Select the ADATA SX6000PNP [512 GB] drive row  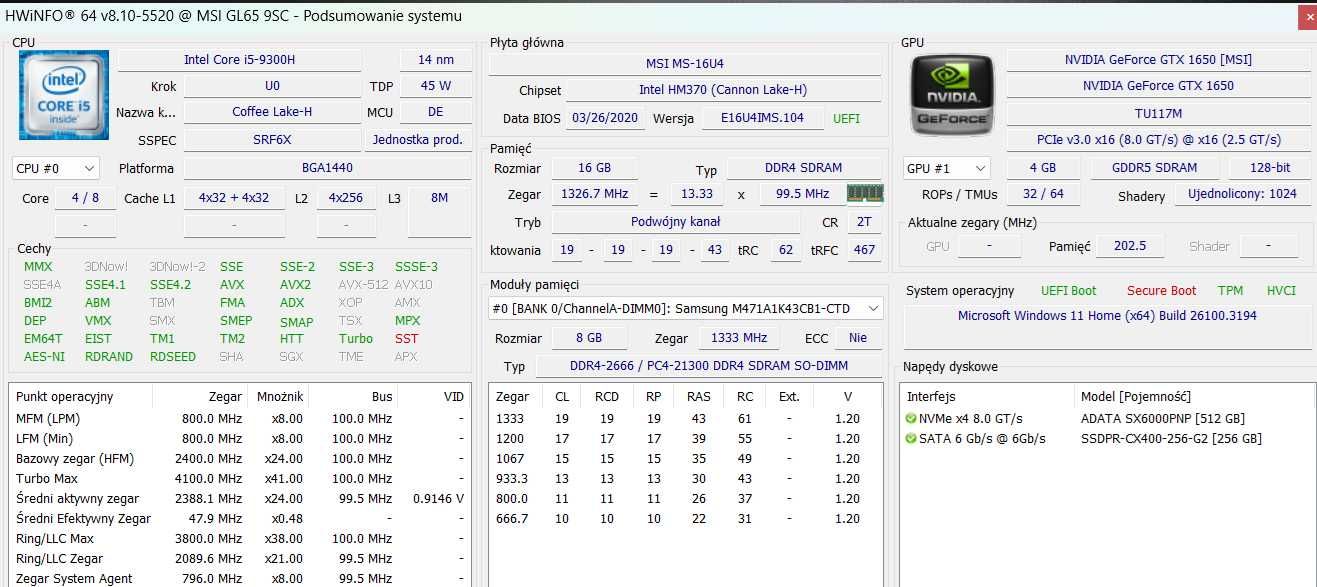tap(1107, 419)
